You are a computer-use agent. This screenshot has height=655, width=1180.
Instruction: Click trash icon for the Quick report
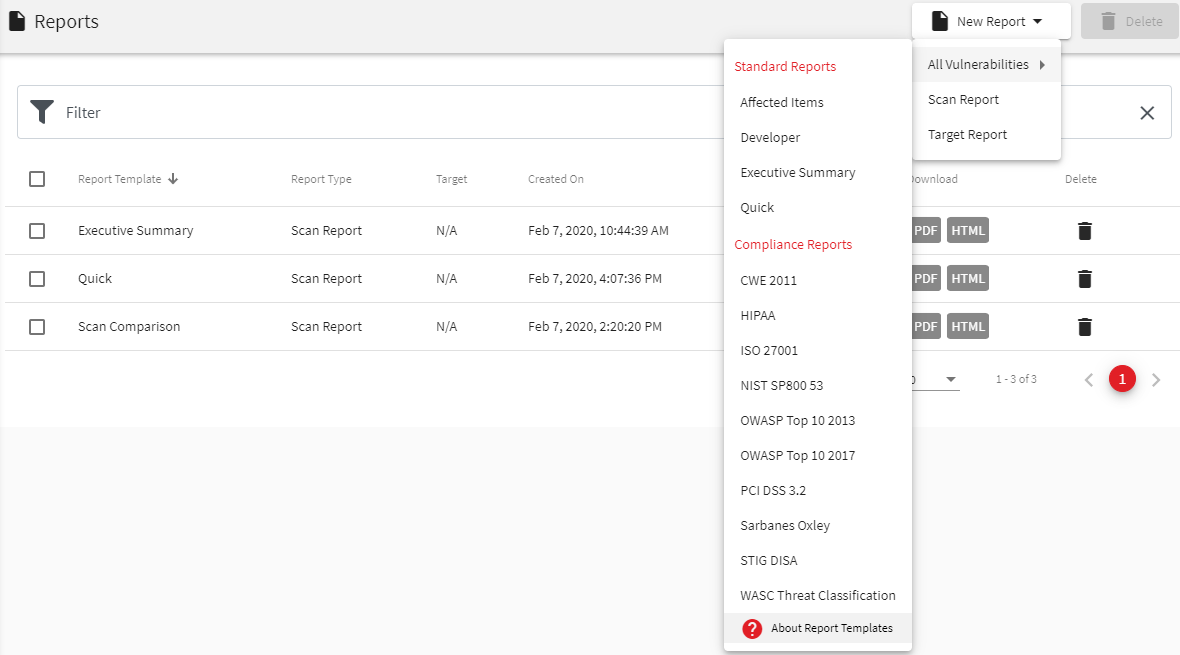[x=1084, y=279]
